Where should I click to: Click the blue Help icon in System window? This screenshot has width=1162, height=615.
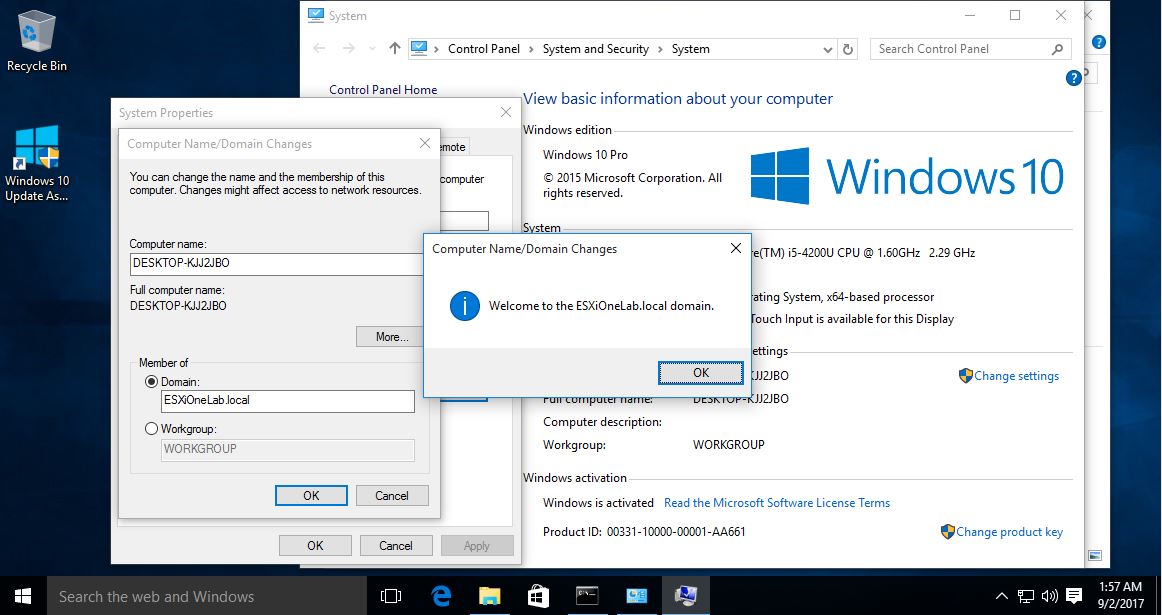pos(1073,78)
